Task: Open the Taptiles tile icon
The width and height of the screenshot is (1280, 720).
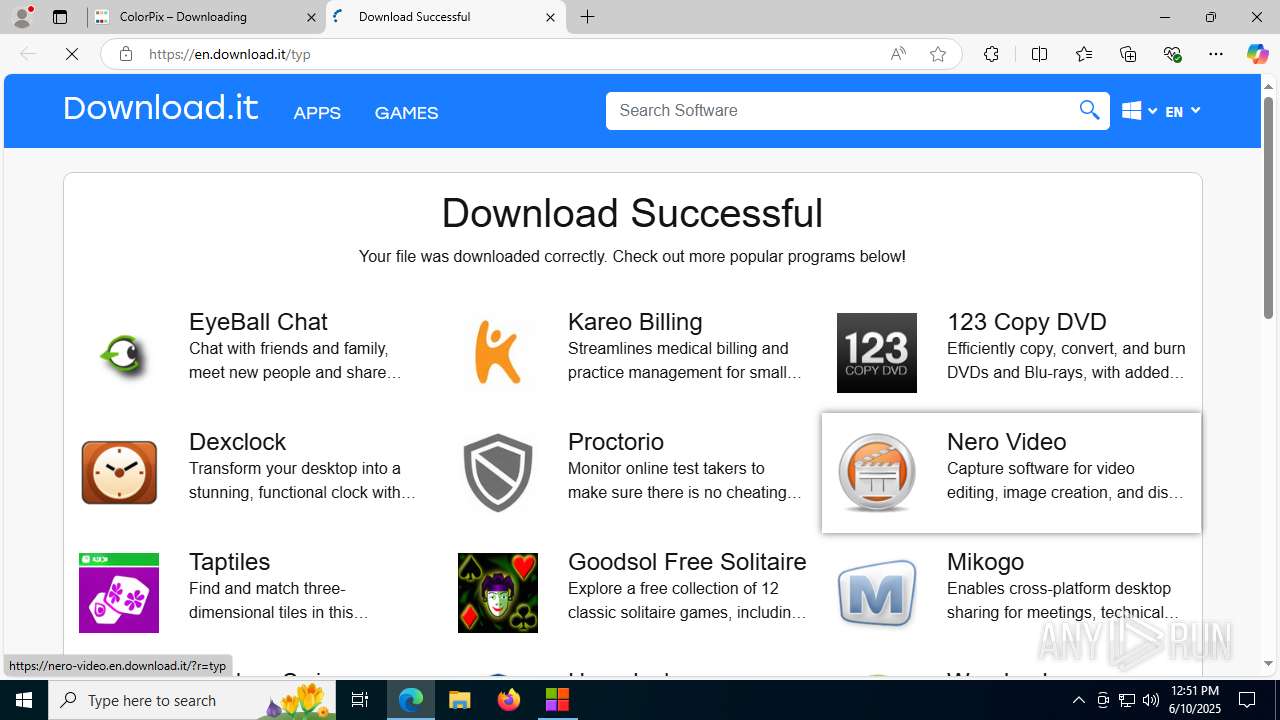Action: (119, 593)
